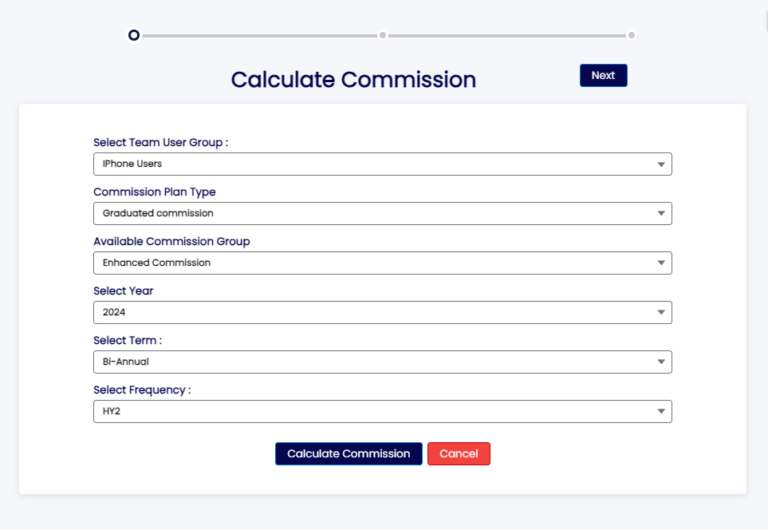This screenshot has height=530, width=768.
Task: Click the Next button
Action: pyautogui.click(x=603, y=76)
